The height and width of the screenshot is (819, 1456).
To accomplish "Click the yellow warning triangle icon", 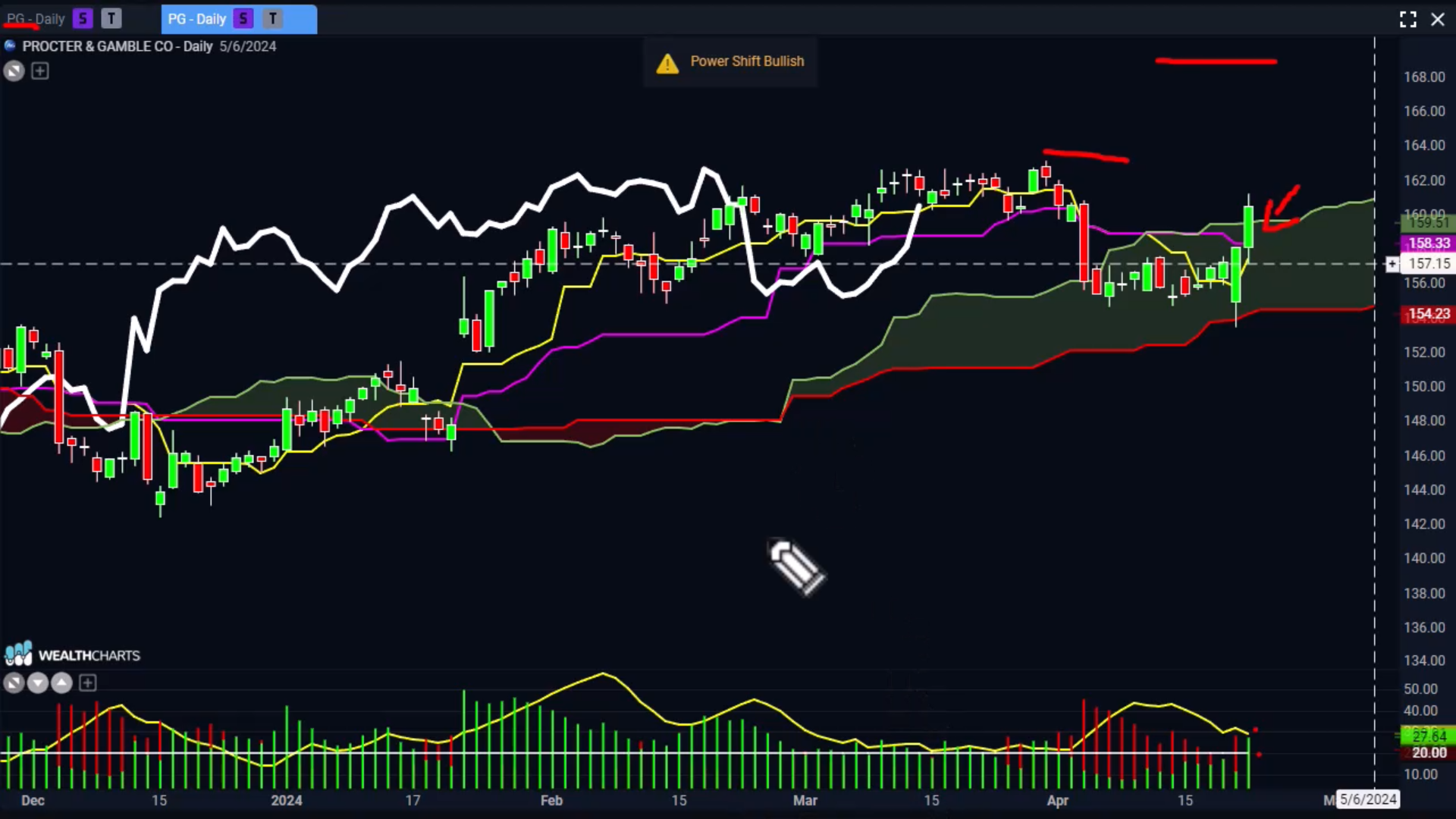I will pyautogui.click(x=667, y=64).
